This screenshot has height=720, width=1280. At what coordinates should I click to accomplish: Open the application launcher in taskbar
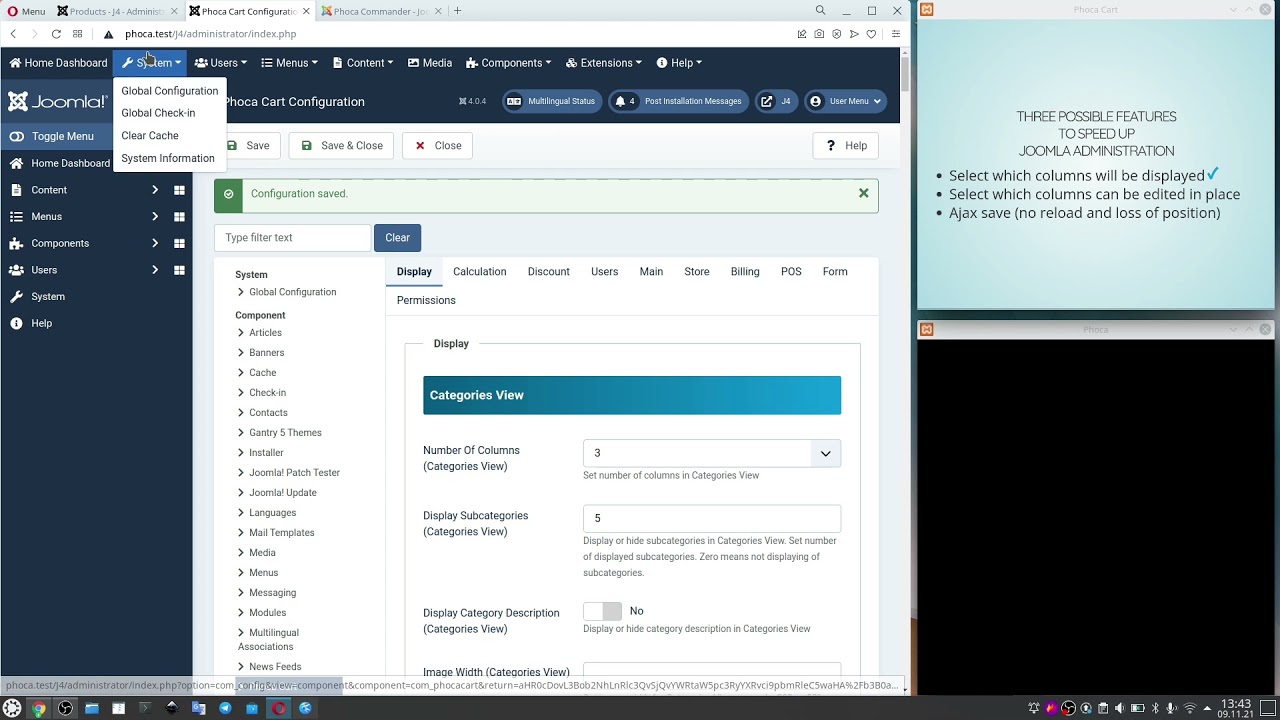(x=12, y=708)
